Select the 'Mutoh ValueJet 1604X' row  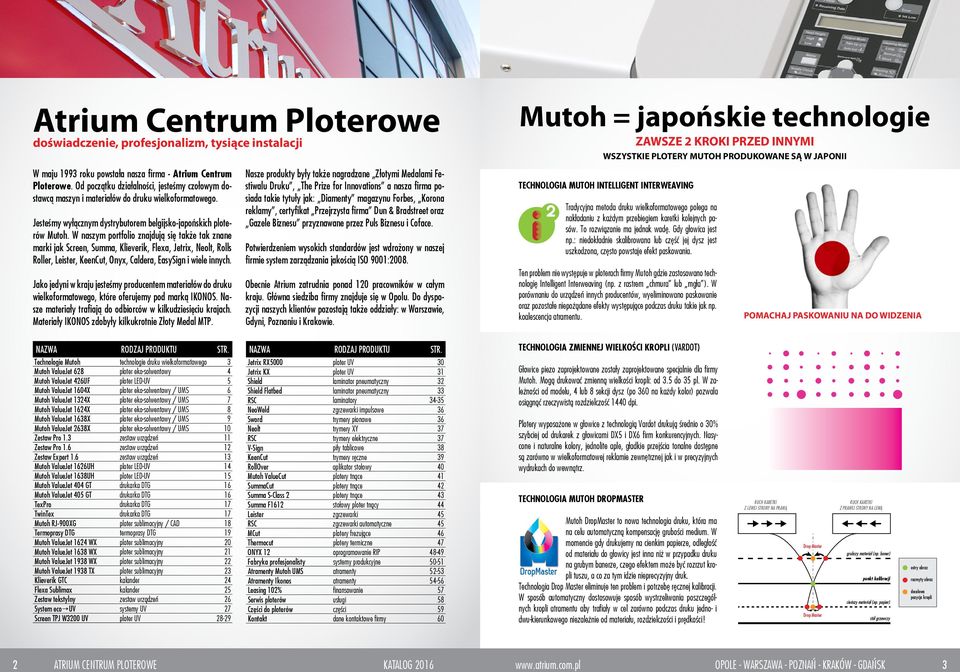pyautogui.click(x=132, y=390)
